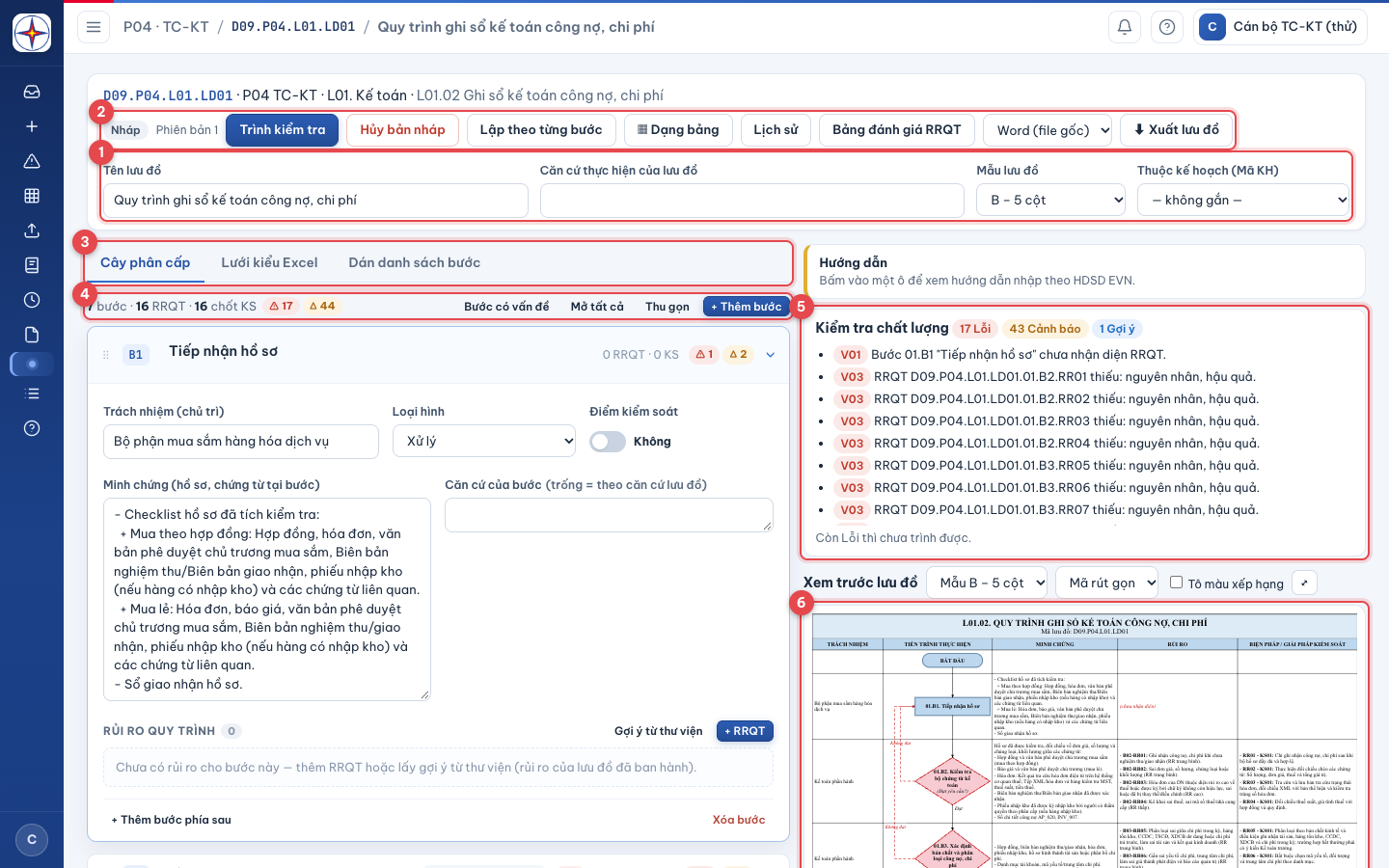Screen dimensions: 1389x868
Task: Switch to the Lưới kiểu Excel tab
Action: (x=269, y=262)
